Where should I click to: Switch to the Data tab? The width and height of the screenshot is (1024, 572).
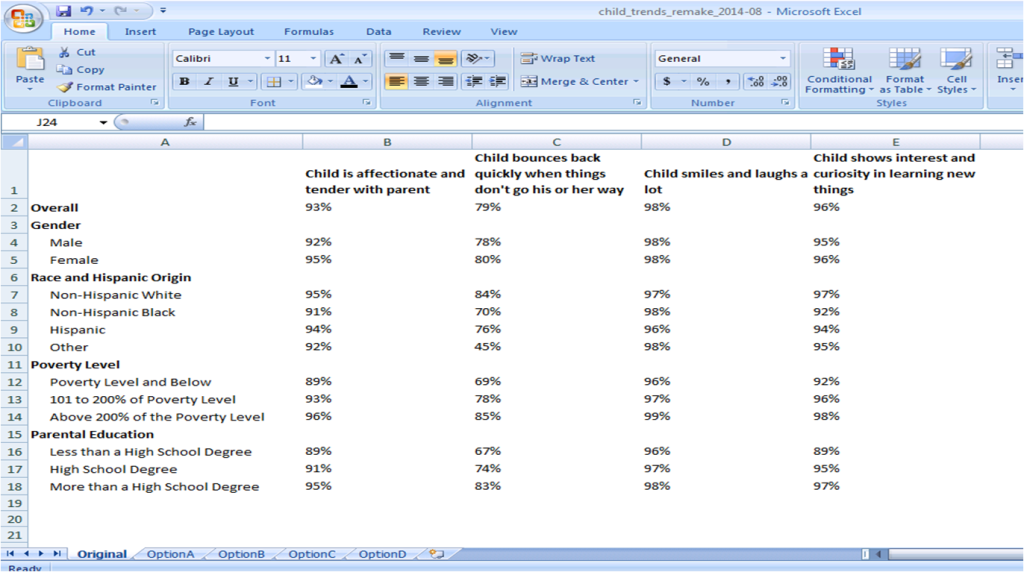tap(379, 31)
